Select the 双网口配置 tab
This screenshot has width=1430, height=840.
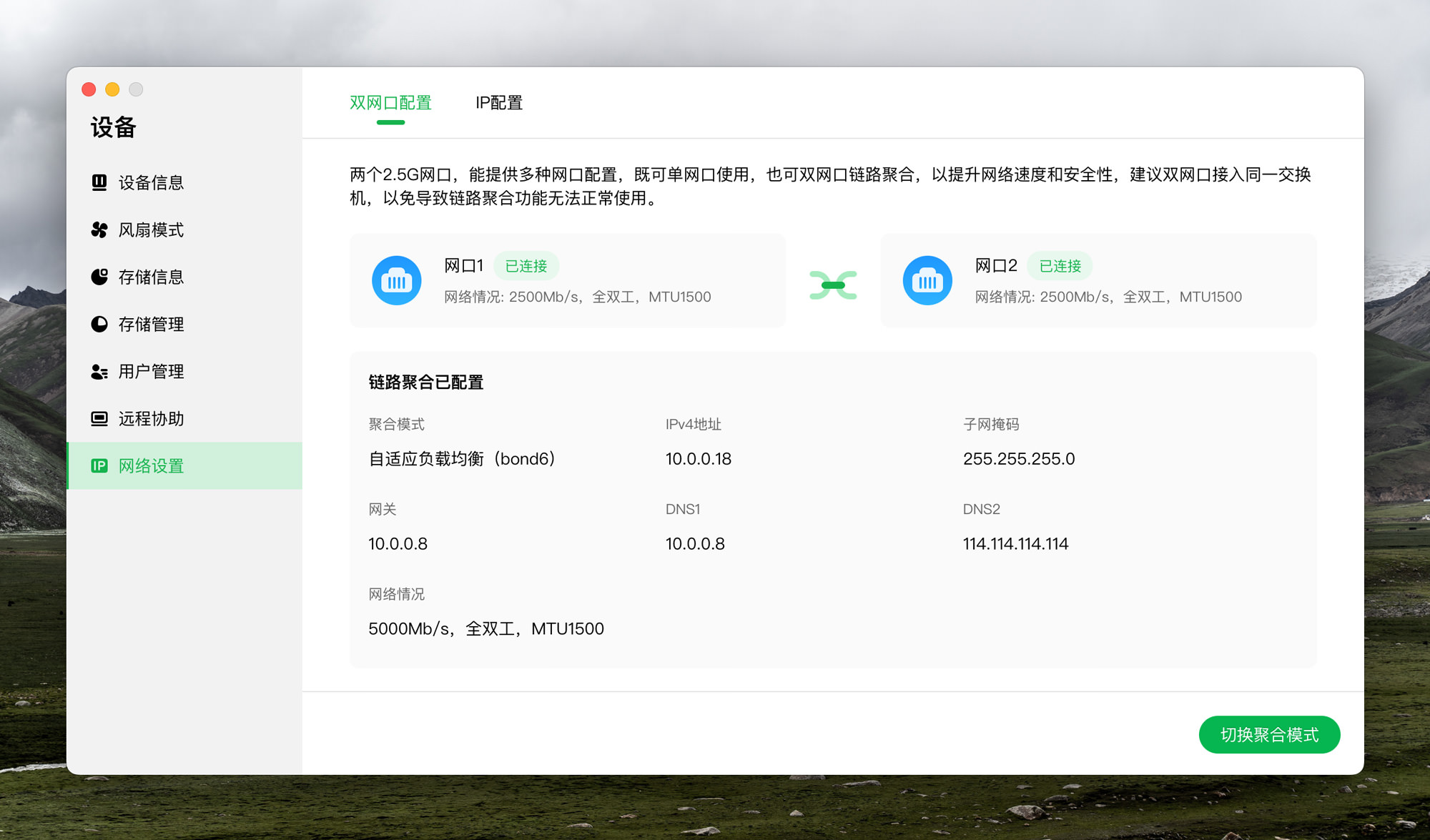point(390,103)
